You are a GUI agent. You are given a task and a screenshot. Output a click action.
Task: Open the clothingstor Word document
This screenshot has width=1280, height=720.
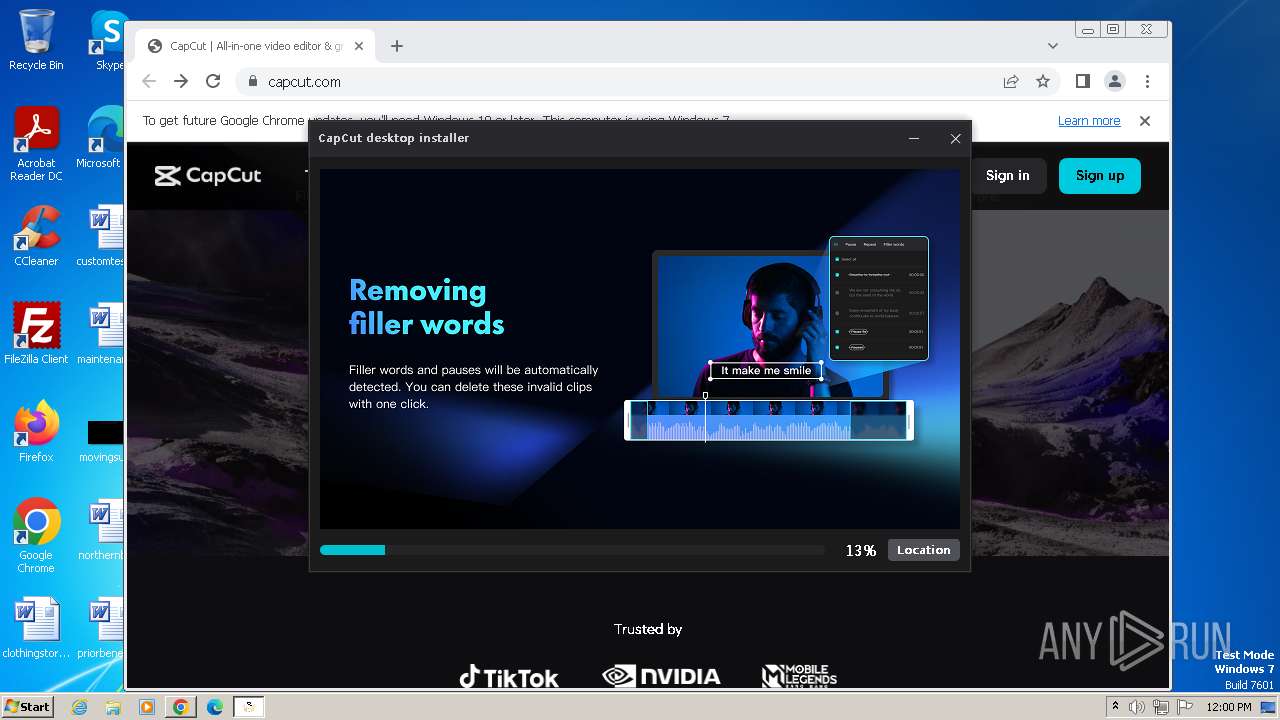pyautogui.click(x=36, y=629)
